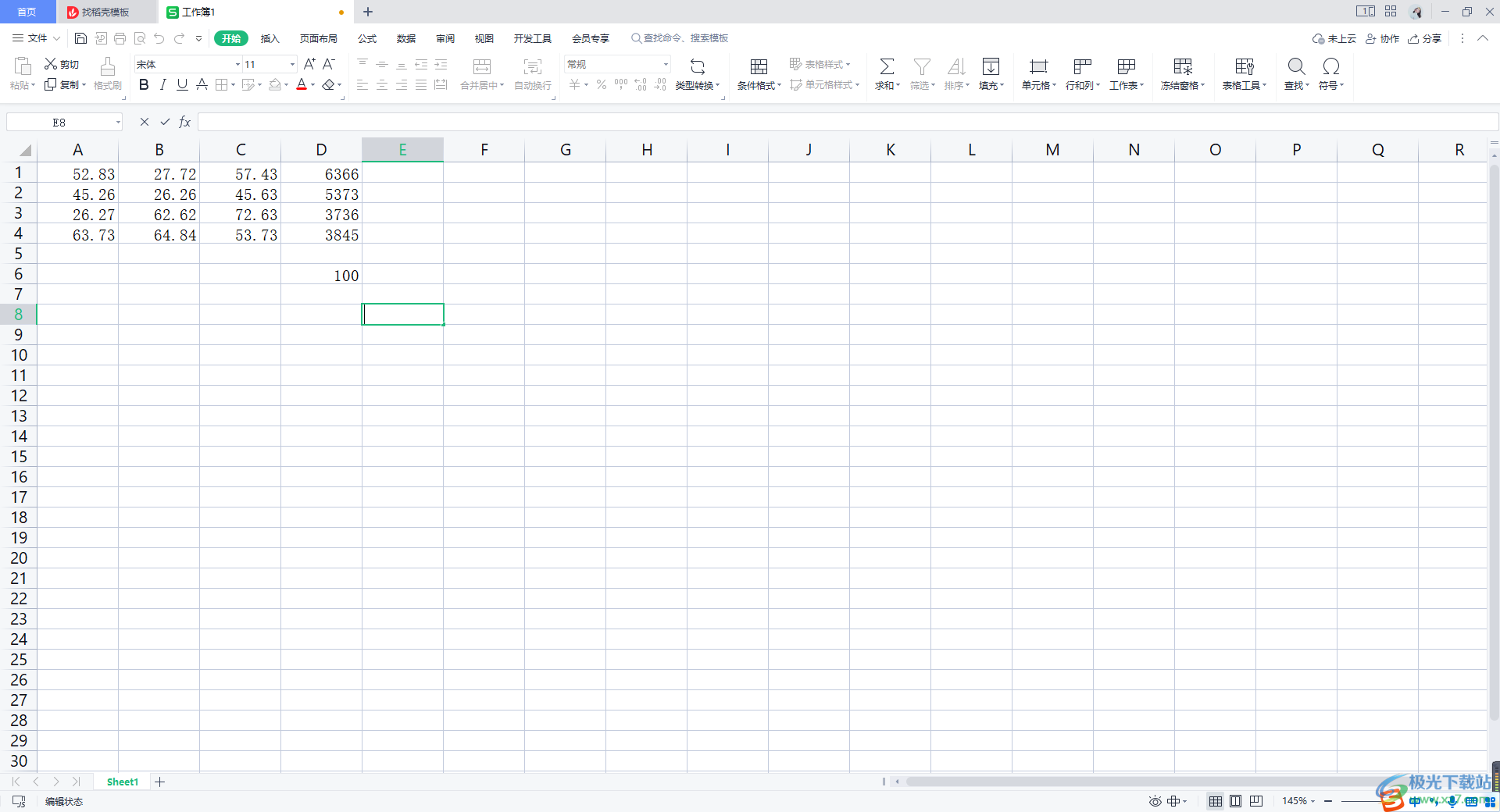Open the Insert (插入) ribbon tab

pos(270,38)
